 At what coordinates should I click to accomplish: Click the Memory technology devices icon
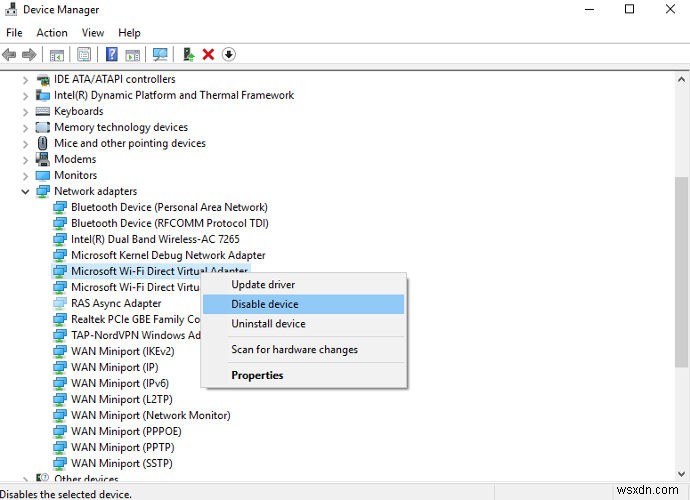pos(43,127)
